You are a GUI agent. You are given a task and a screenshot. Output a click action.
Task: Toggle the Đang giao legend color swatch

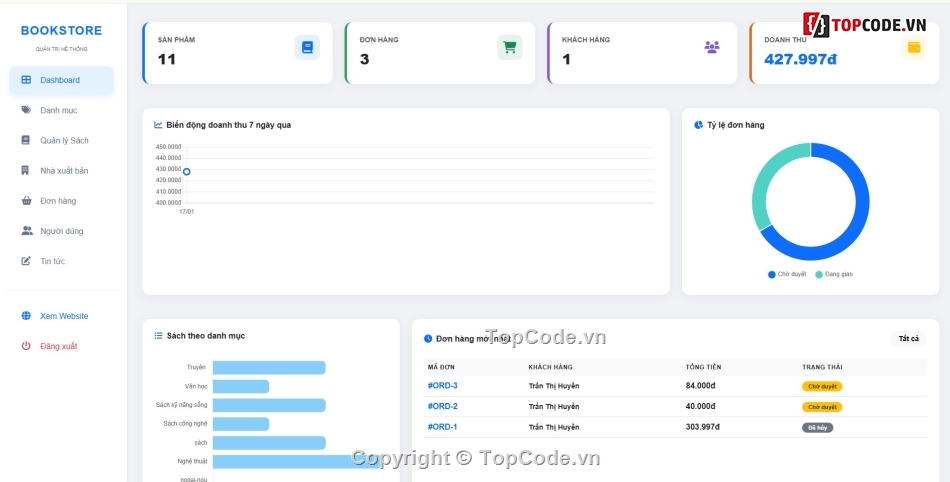(819, 274)
